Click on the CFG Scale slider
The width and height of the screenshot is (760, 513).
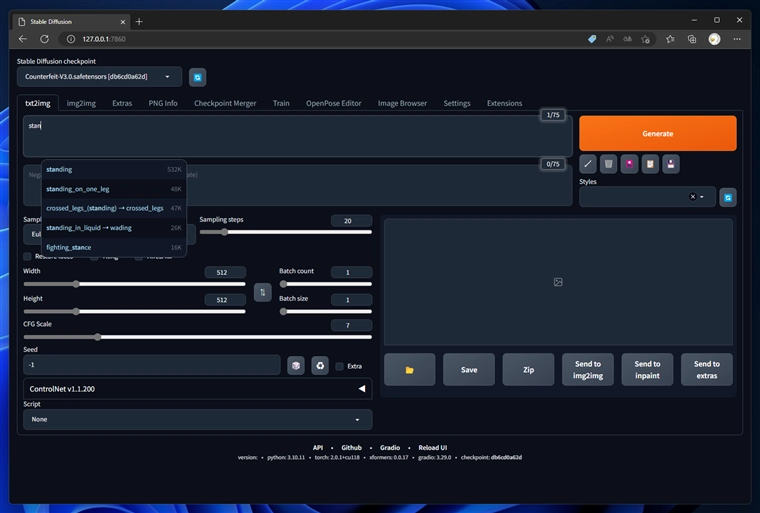(x=198, y=337)
